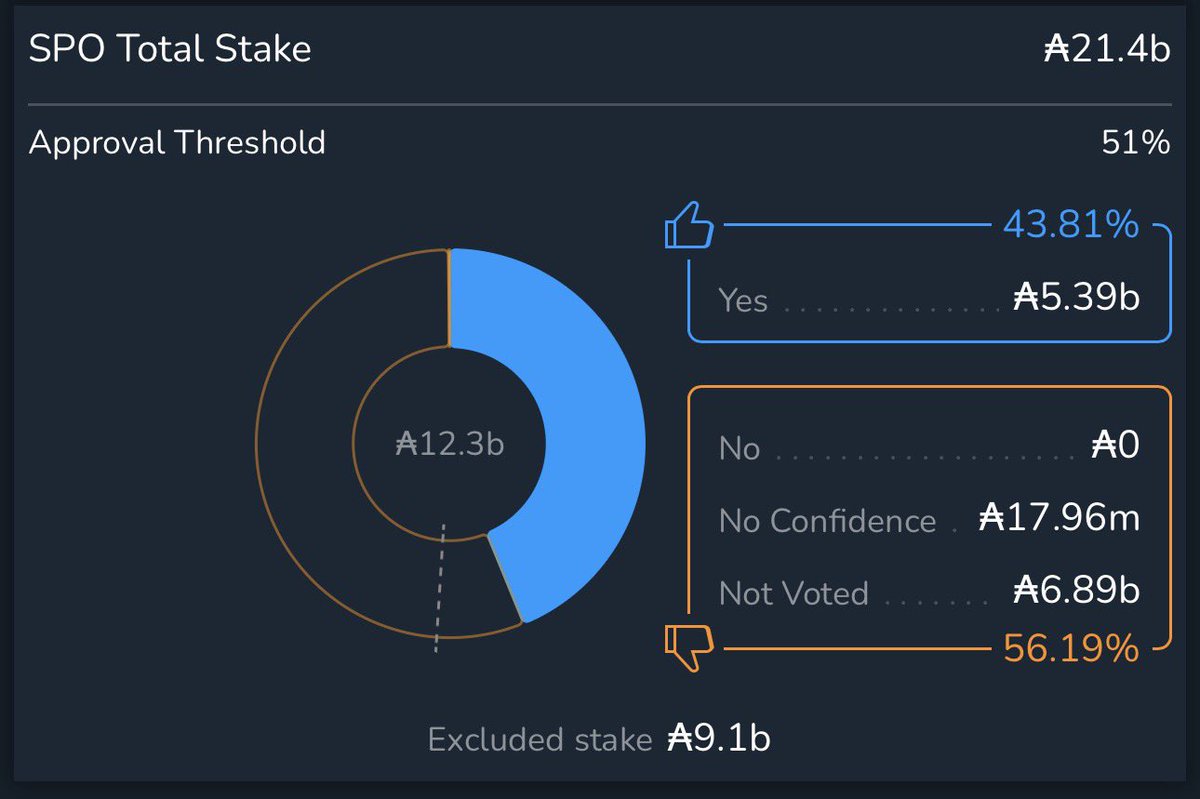Screen dimensions: 1200x799
Task: Select the No row label
Action: pos(739,448)
